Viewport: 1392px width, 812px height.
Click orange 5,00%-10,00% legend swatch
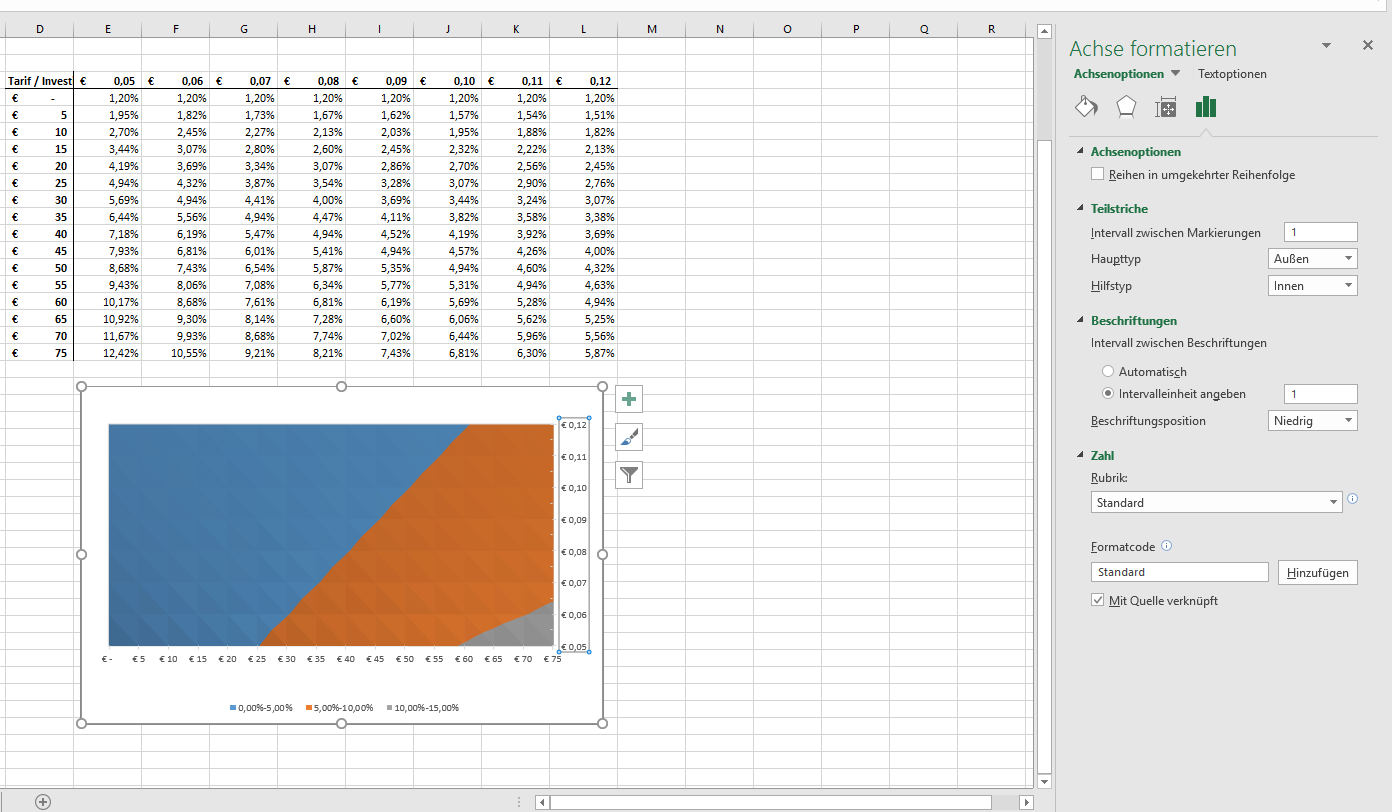pyautogui.click(x=309, y=708)
